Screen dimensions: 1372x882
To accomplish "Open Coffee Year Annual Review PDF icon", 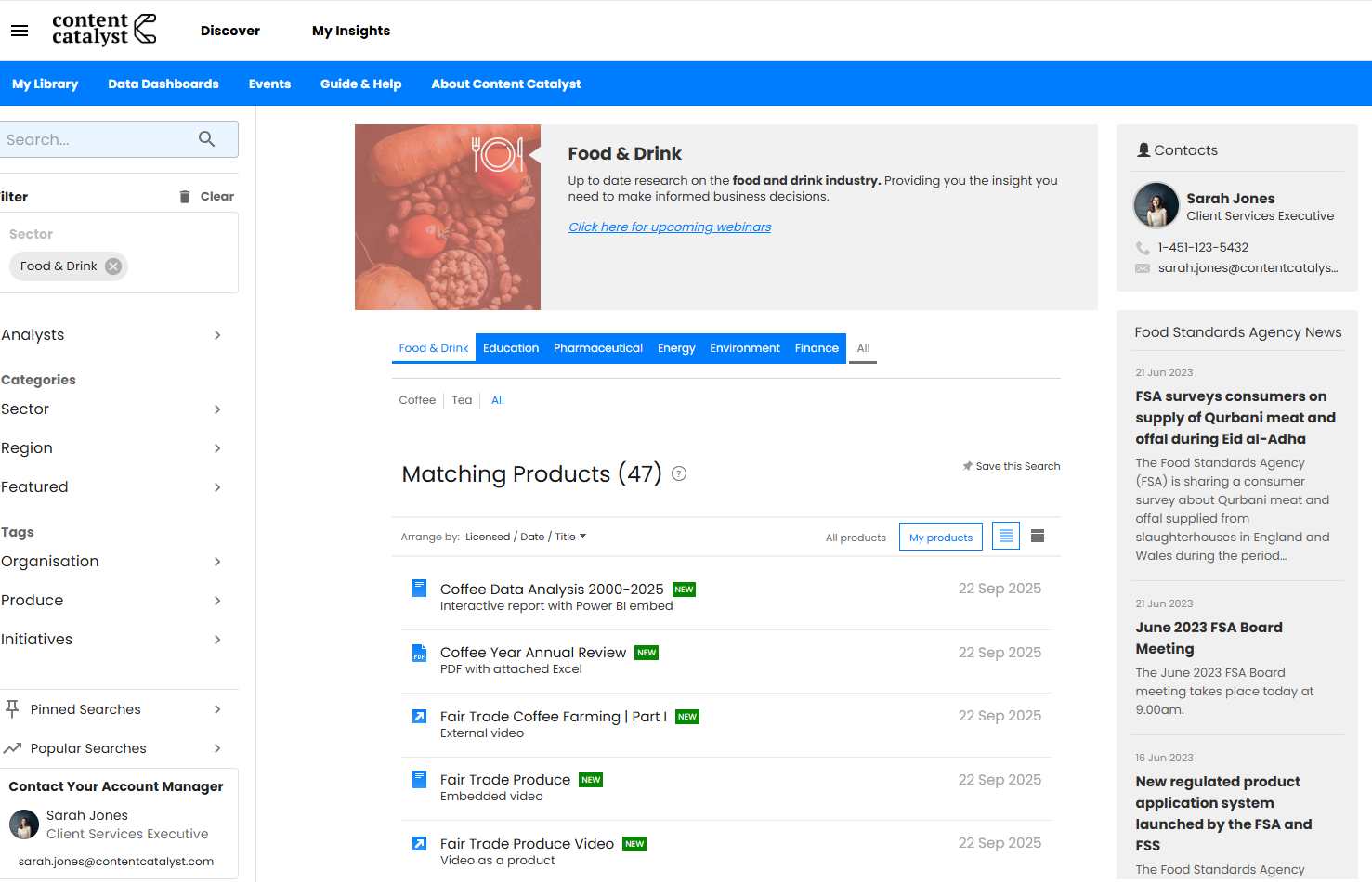I will click(x=419, y=654).
